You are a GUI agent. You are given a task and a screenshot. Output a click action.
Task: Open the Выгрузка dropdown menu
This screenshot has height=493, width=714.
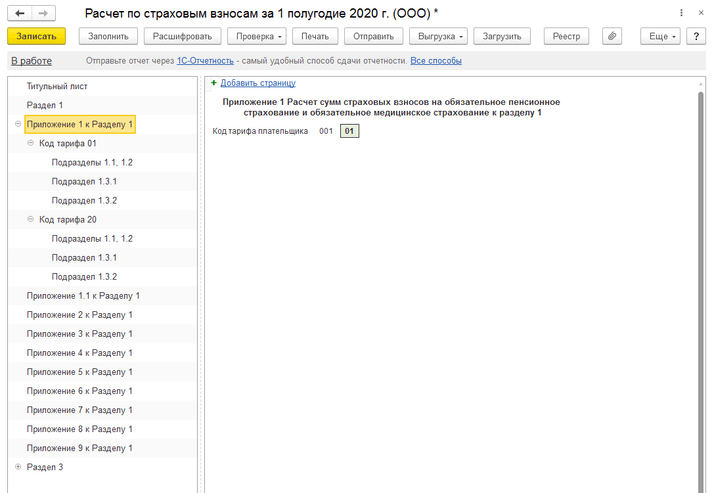(x=438, y=36)
